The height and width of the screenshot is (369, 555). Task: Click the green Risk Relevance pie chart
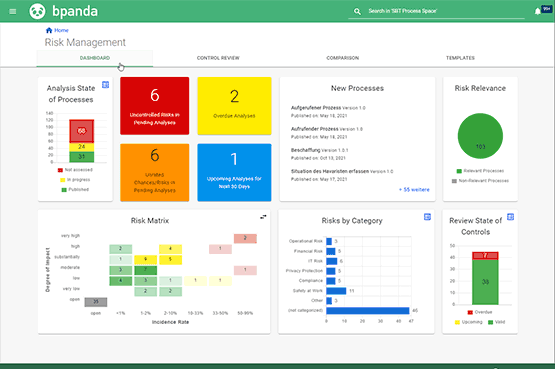(480, 136)
